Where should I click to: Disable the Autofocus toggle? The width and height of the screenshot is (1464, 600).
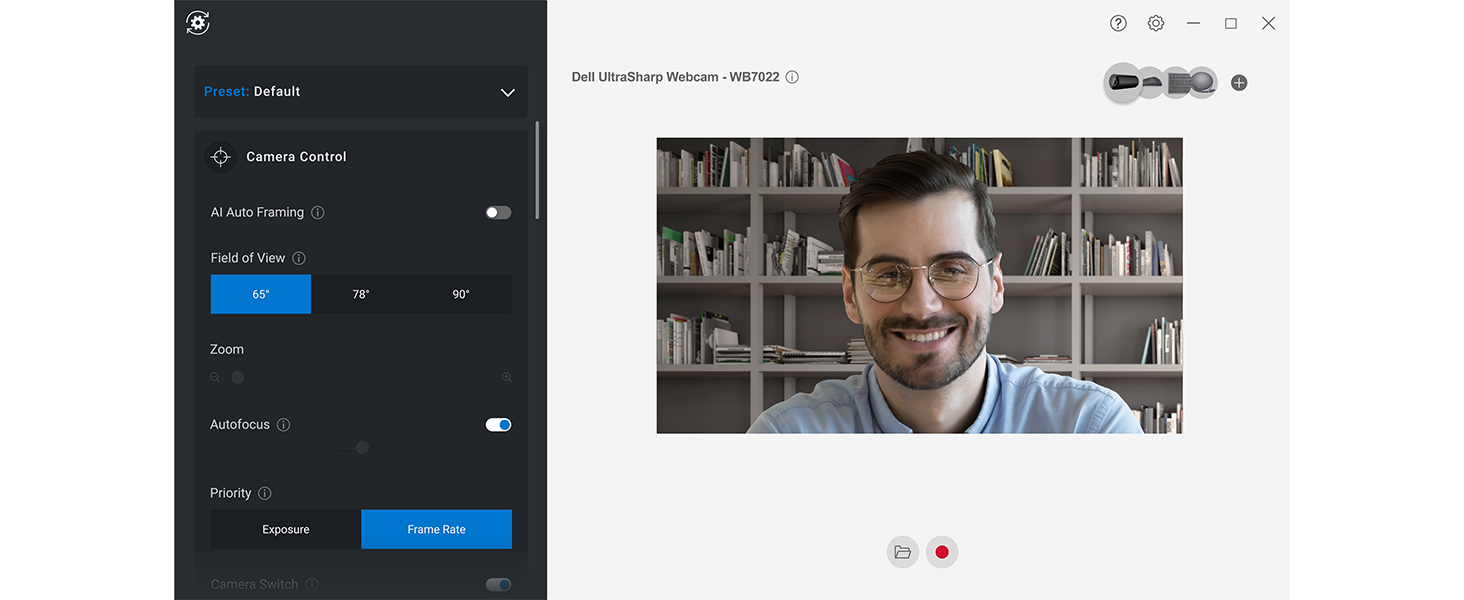[498, 425]
